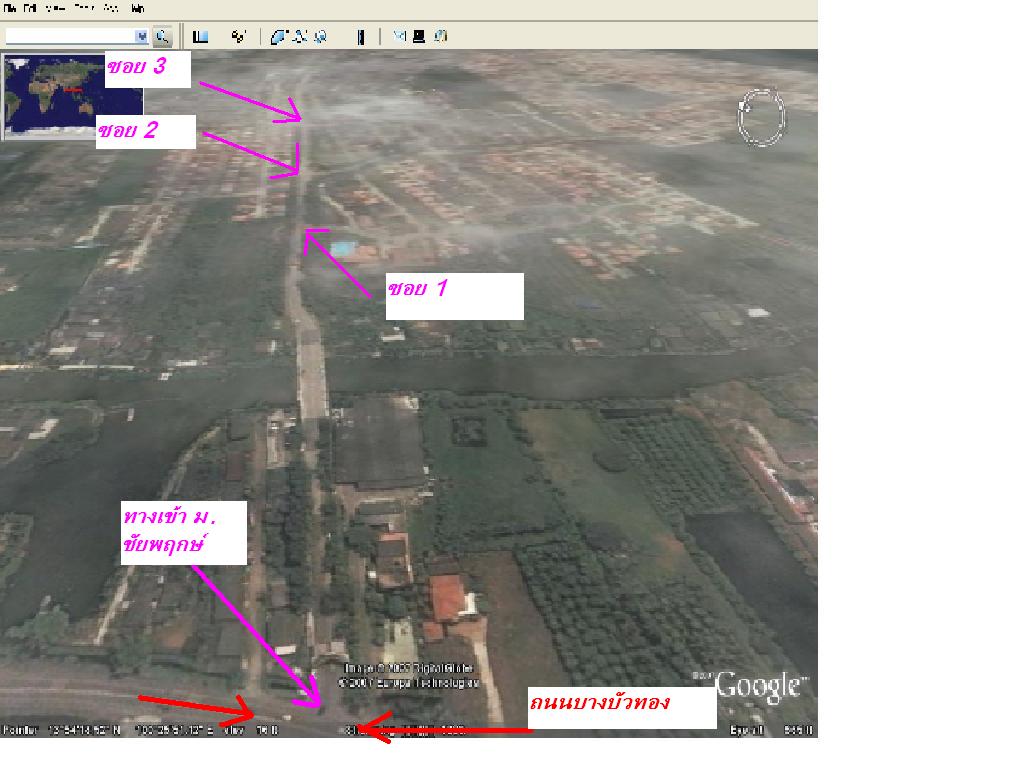This screenshot has height=768, width=1024.
Task: Click the add path toolbar icon
Action: click(x=300, y=37)
